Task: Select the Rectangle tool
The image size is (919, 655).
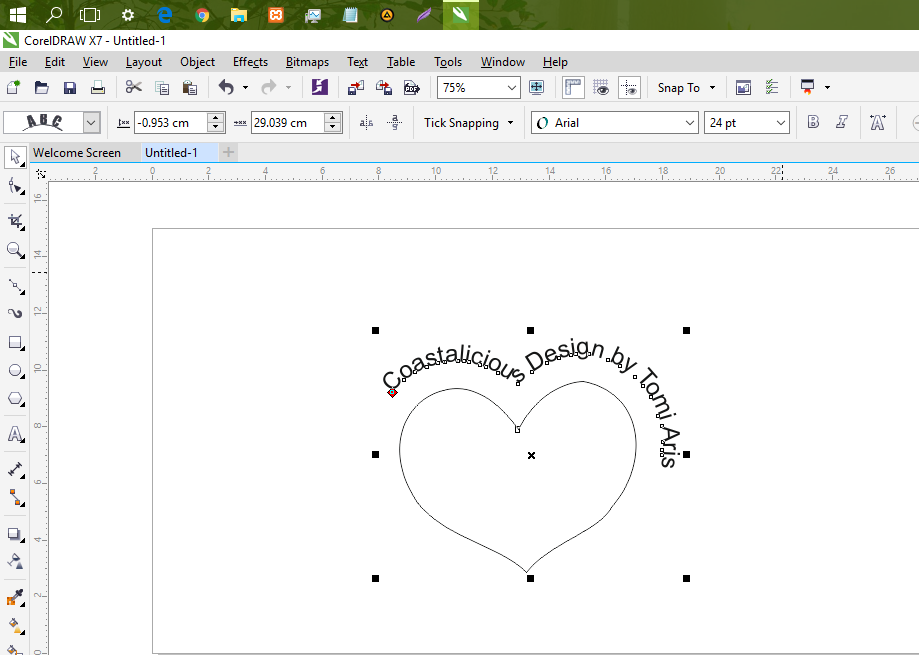Action: pyautogui.click(x=14, y=343)
